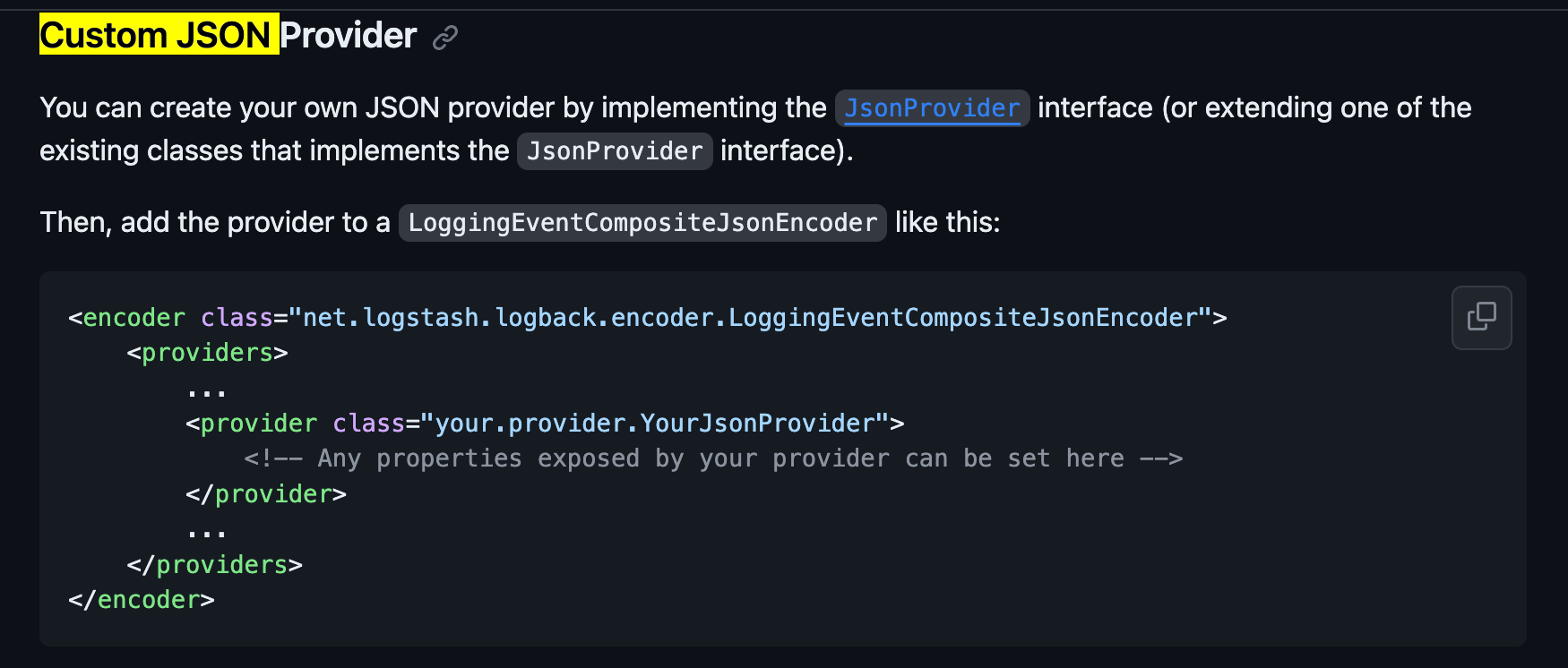Click the "Then, add the provider to a" text
This screenshot has height=668, width=1568.
215,222
